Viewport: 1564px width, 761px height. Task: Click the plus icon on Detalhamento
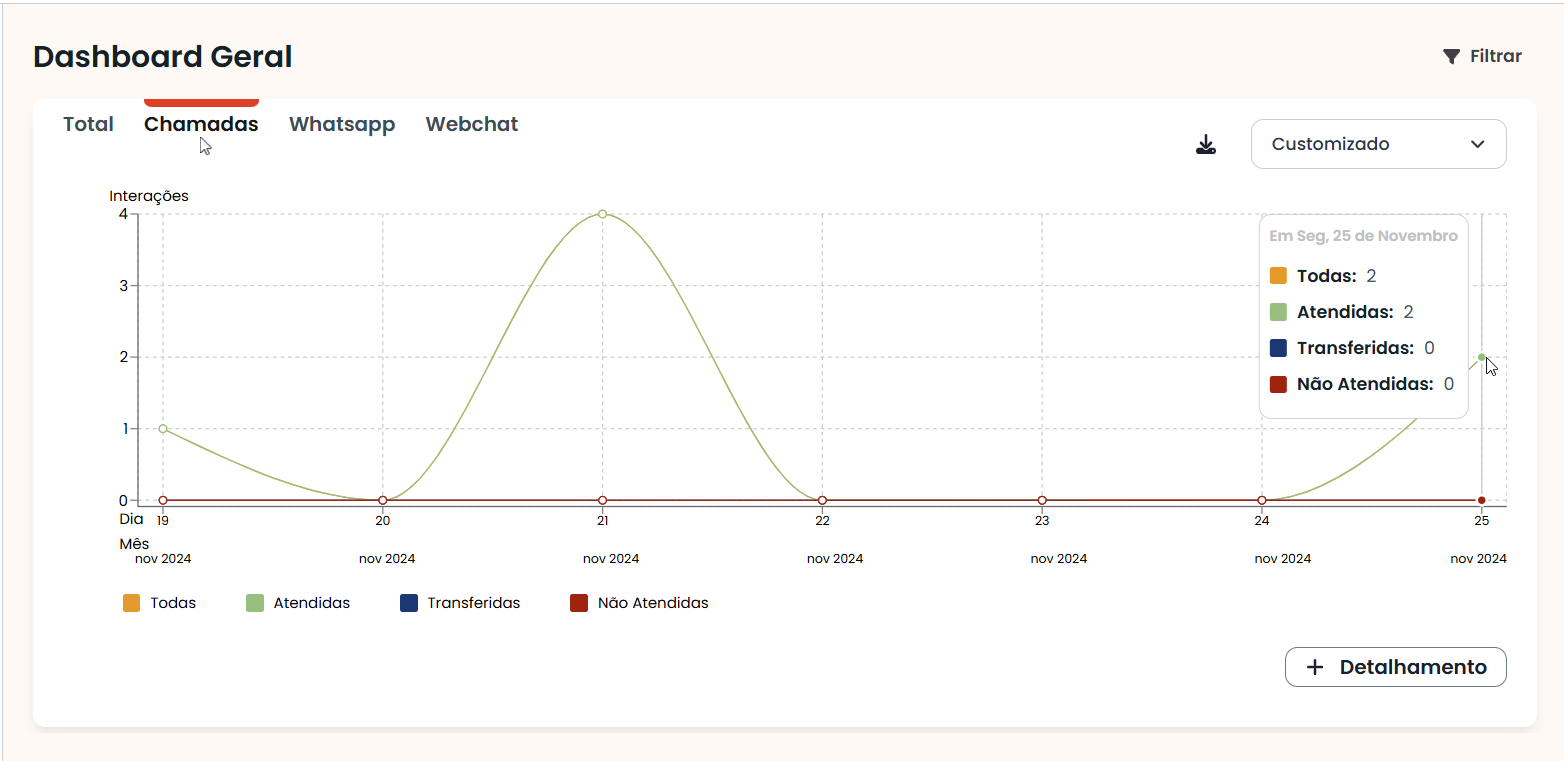pos(1315,668)
